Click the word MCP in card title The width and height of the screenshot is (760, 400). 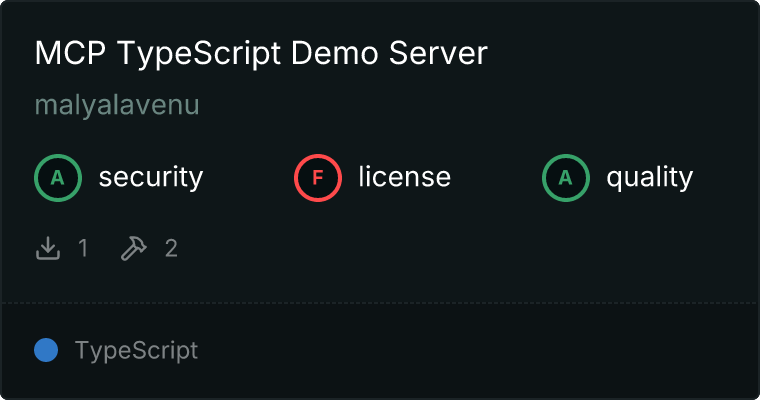click(71, 54)
